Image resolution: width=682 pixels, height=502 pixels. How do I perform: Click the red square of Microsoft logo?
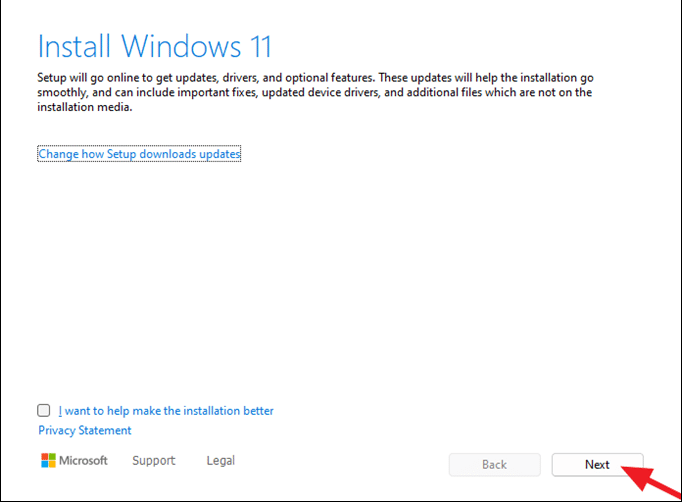pos(45,457)
